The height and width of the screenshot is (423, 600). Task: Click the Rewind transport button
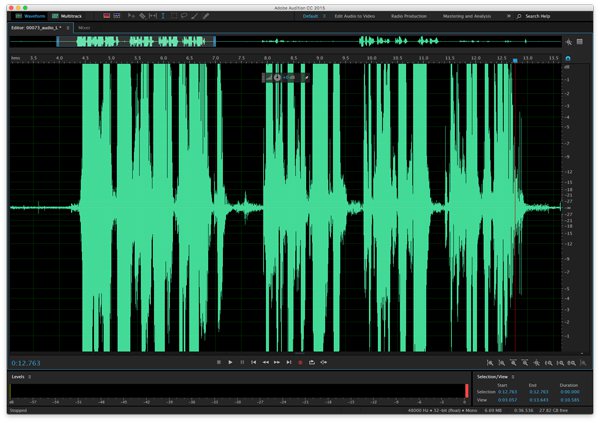pos(265,362)
